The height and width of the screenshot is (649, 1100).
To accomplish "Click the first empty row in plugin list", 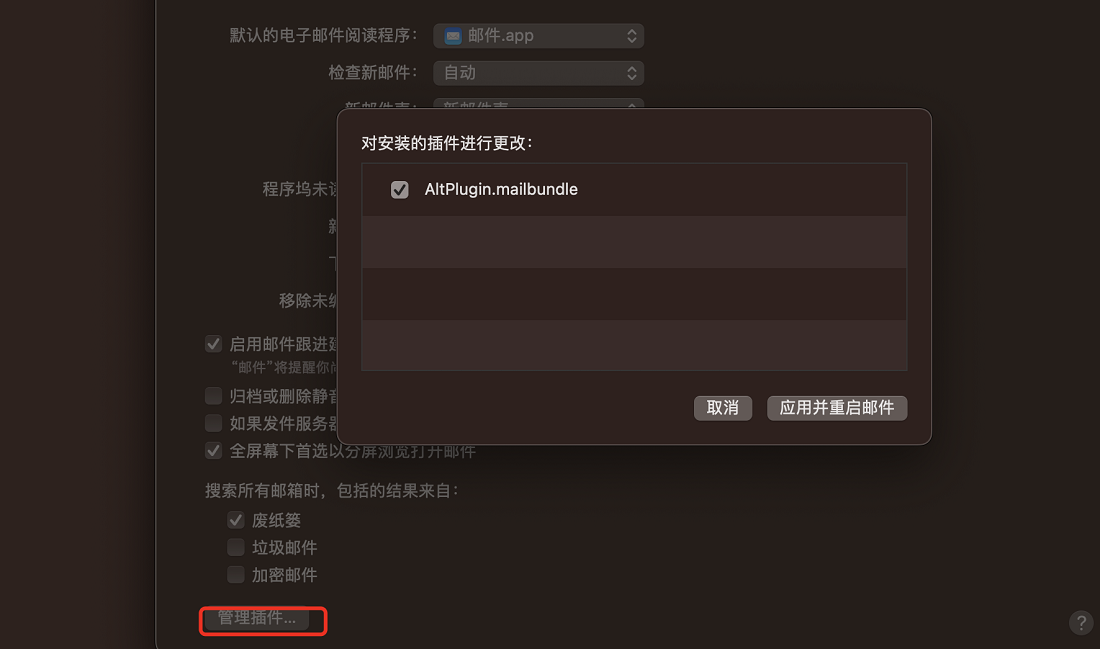I will pos(634,241).
